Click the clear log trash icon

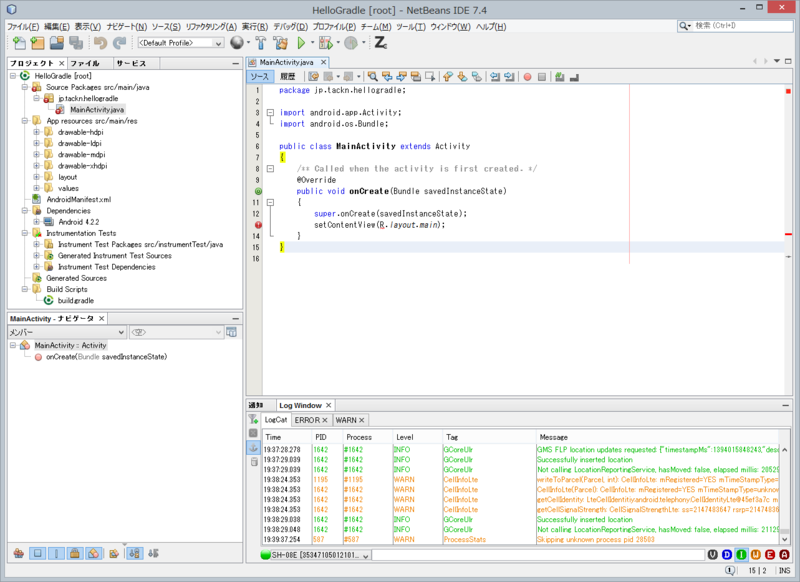[x=254, y=462]
